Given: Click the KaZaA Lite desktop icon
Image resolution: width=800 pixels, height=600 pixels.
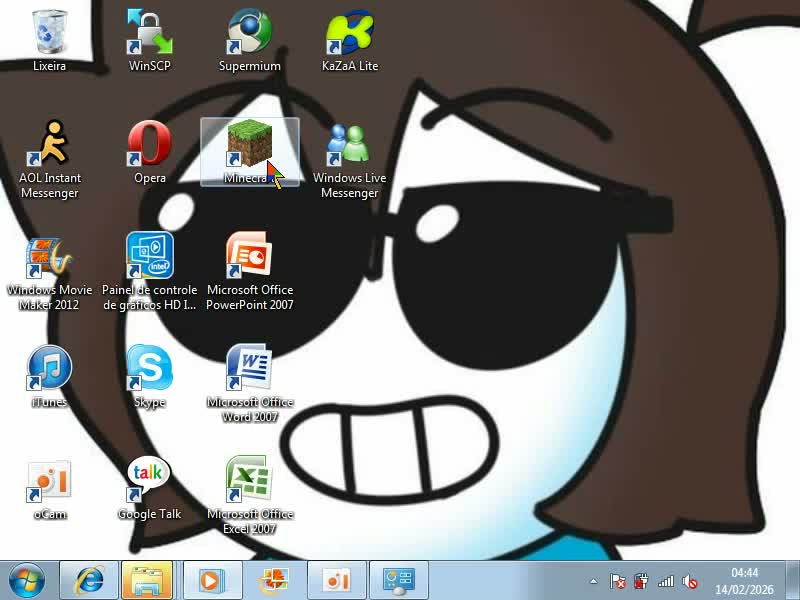Looking at the screenshot, I should click(x=349, y=33).
